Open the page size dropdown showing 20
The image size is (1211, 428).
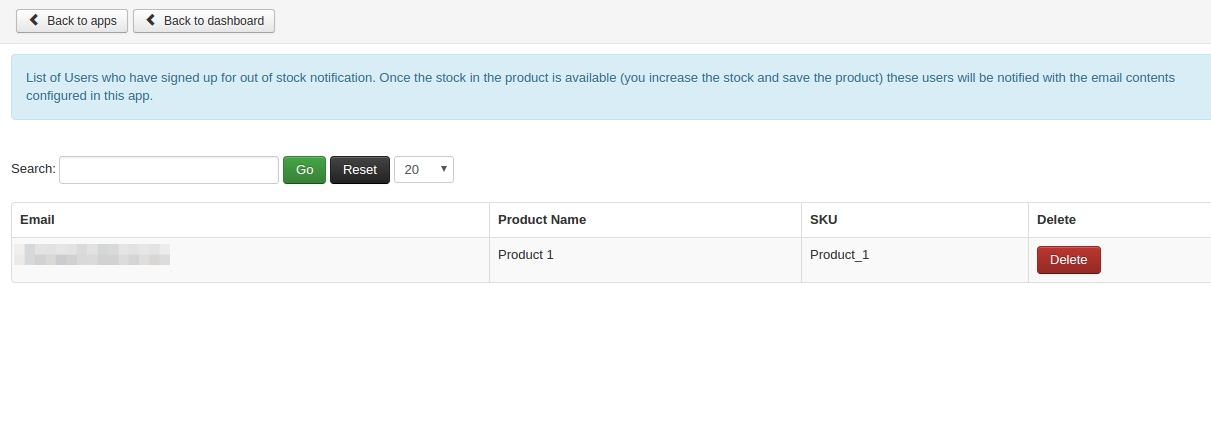[423, 170]
